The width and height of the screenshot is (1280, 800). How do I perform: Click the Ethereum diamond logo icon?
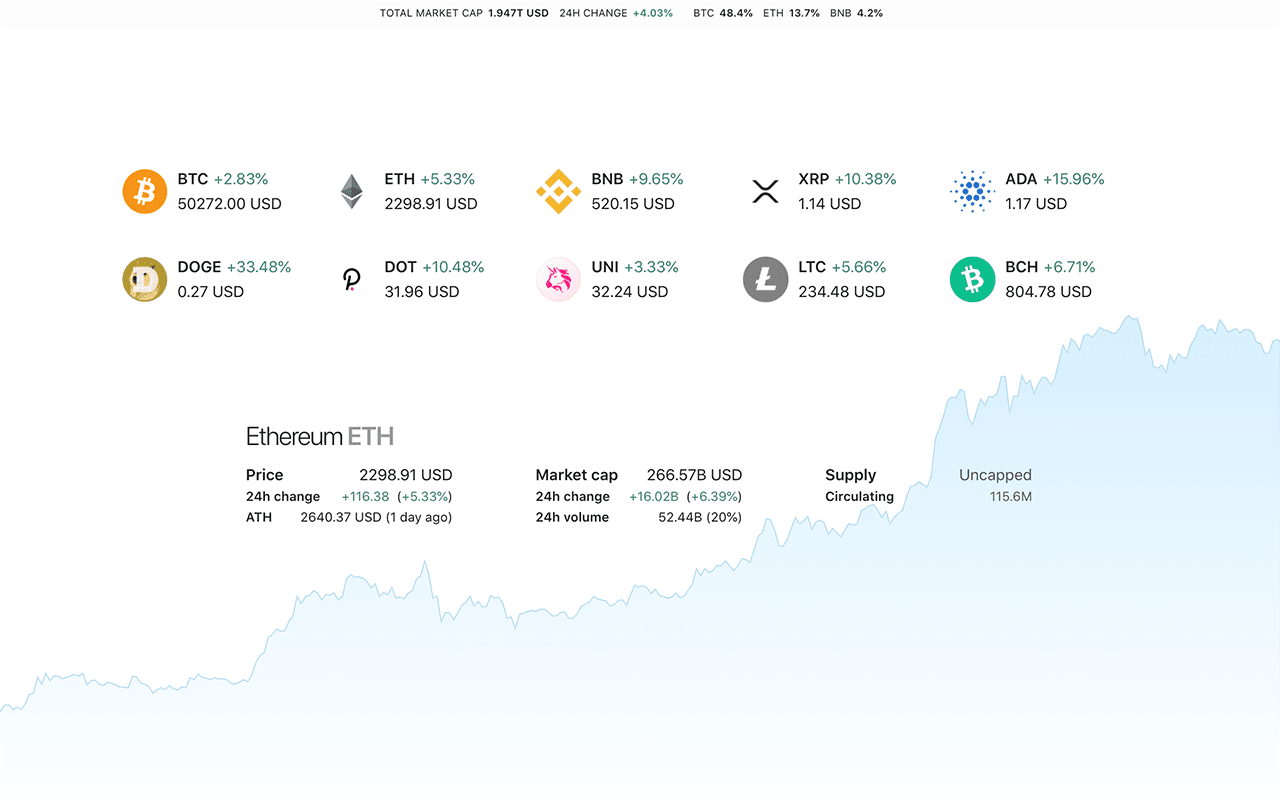coord(352,191)
